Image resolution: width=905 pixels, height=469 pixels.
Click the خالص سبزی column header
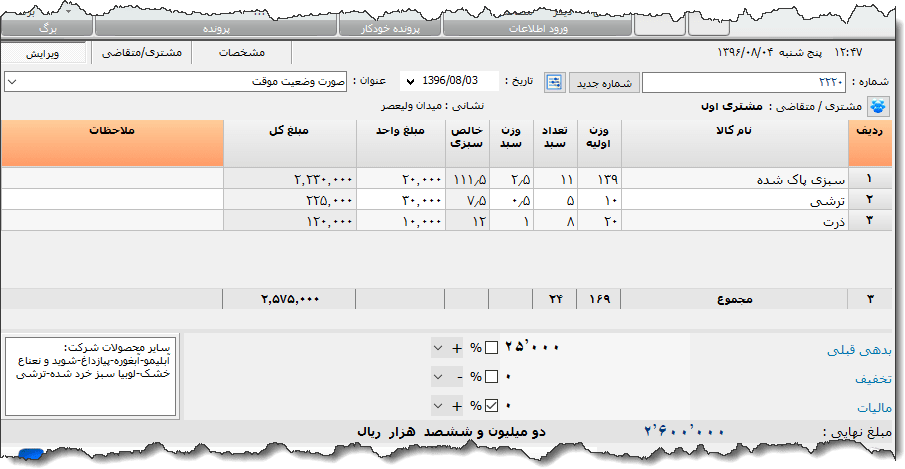click(x=468, y=143)
